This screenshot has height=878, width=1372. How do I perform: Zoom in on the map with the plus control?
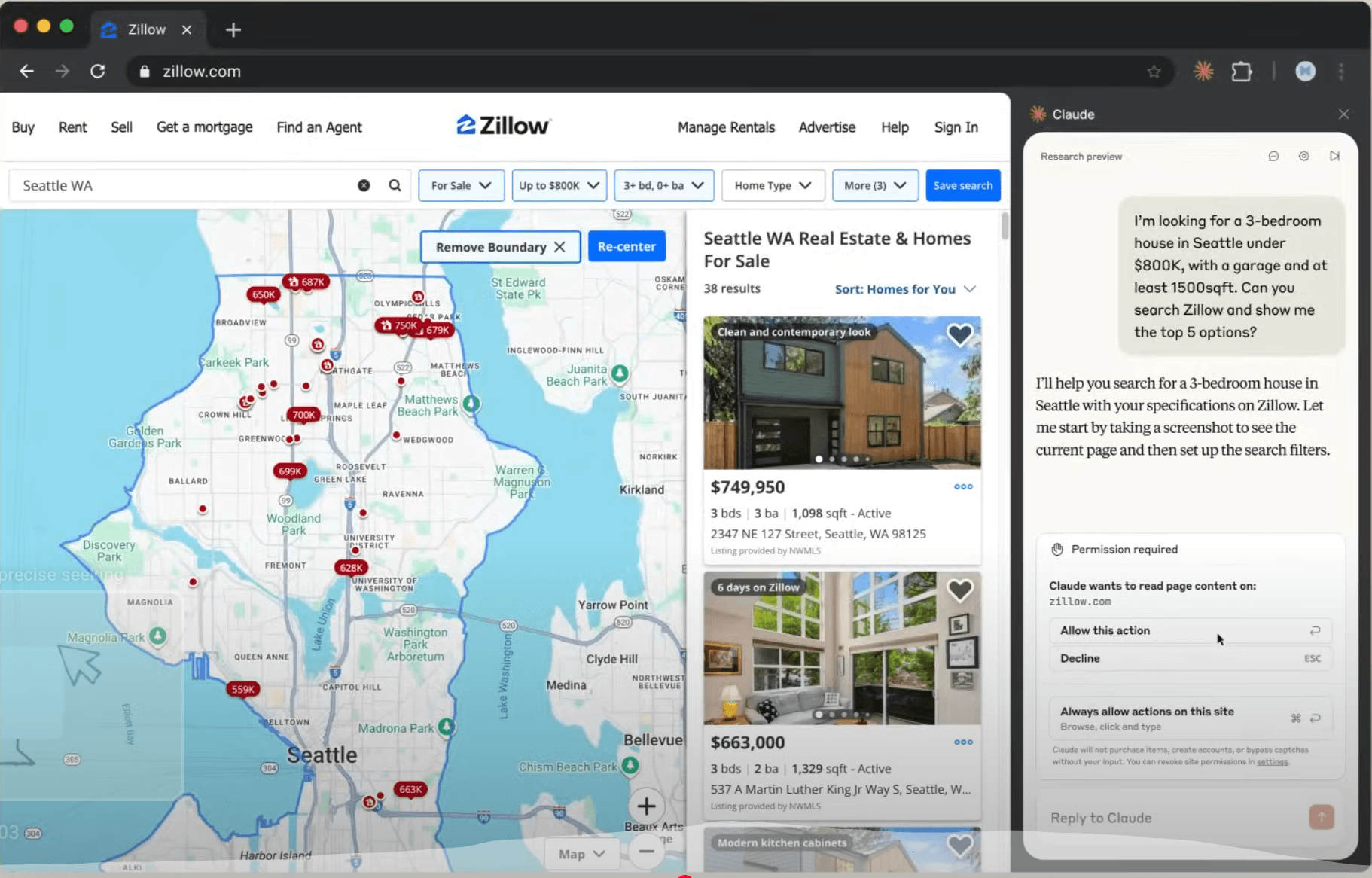(x=646, y=806)
